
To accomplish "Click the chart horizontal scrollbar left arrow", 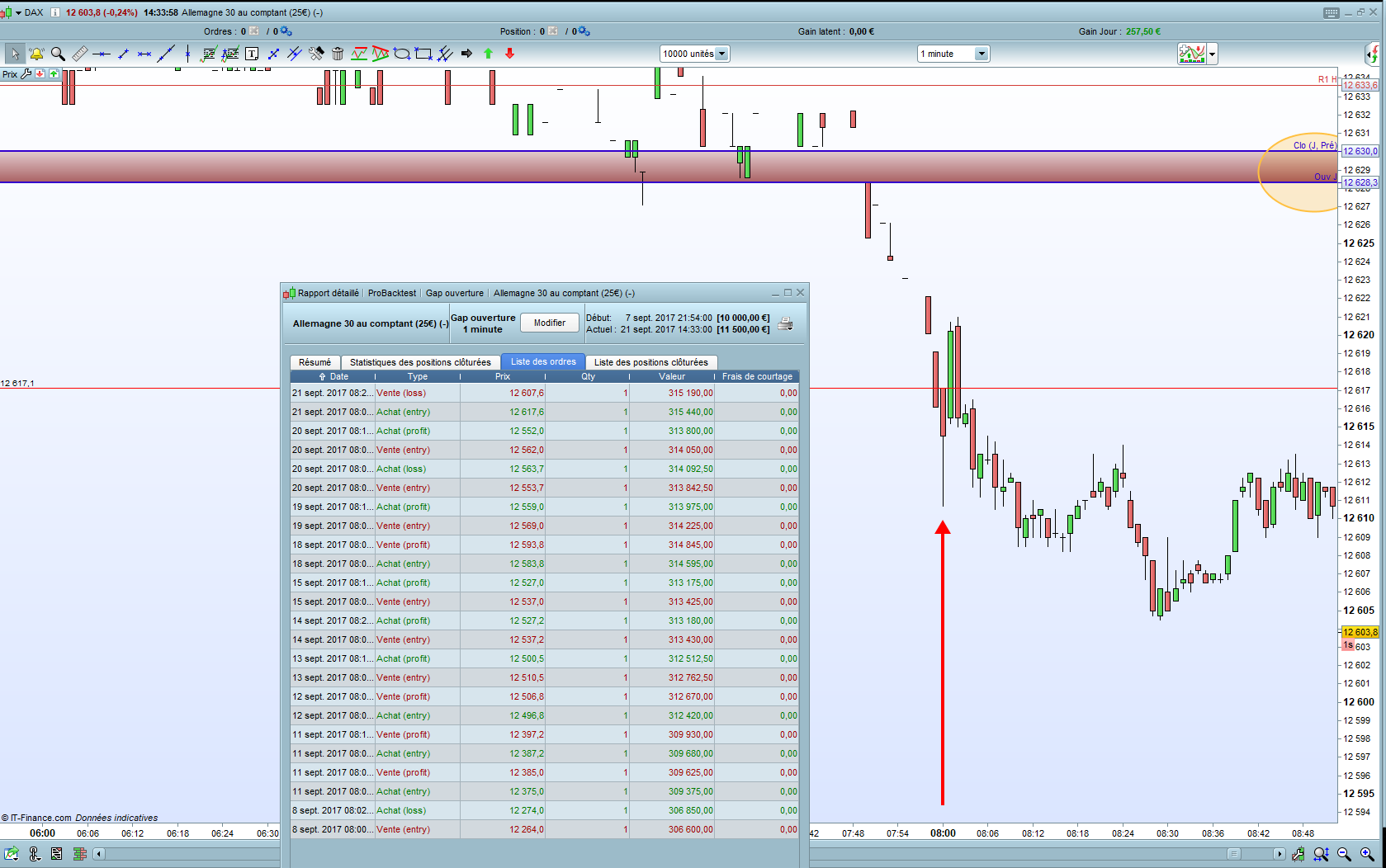I will point(99,854).
